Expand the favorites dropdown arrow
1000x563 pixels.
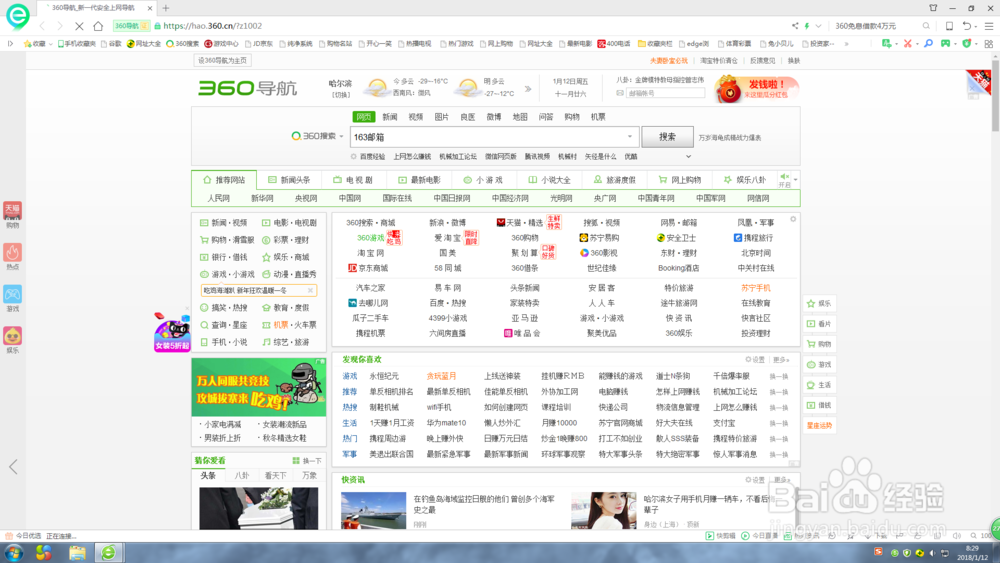click(50, 44)
